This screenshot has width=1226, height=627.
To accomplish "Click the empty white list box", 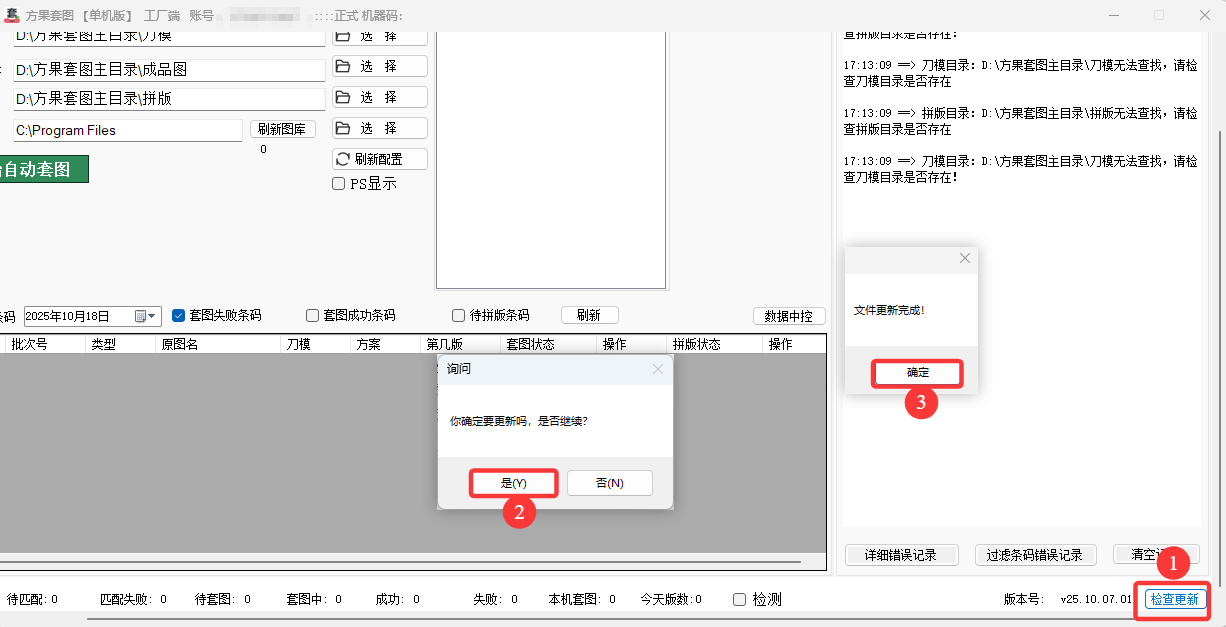I will 551,160.
